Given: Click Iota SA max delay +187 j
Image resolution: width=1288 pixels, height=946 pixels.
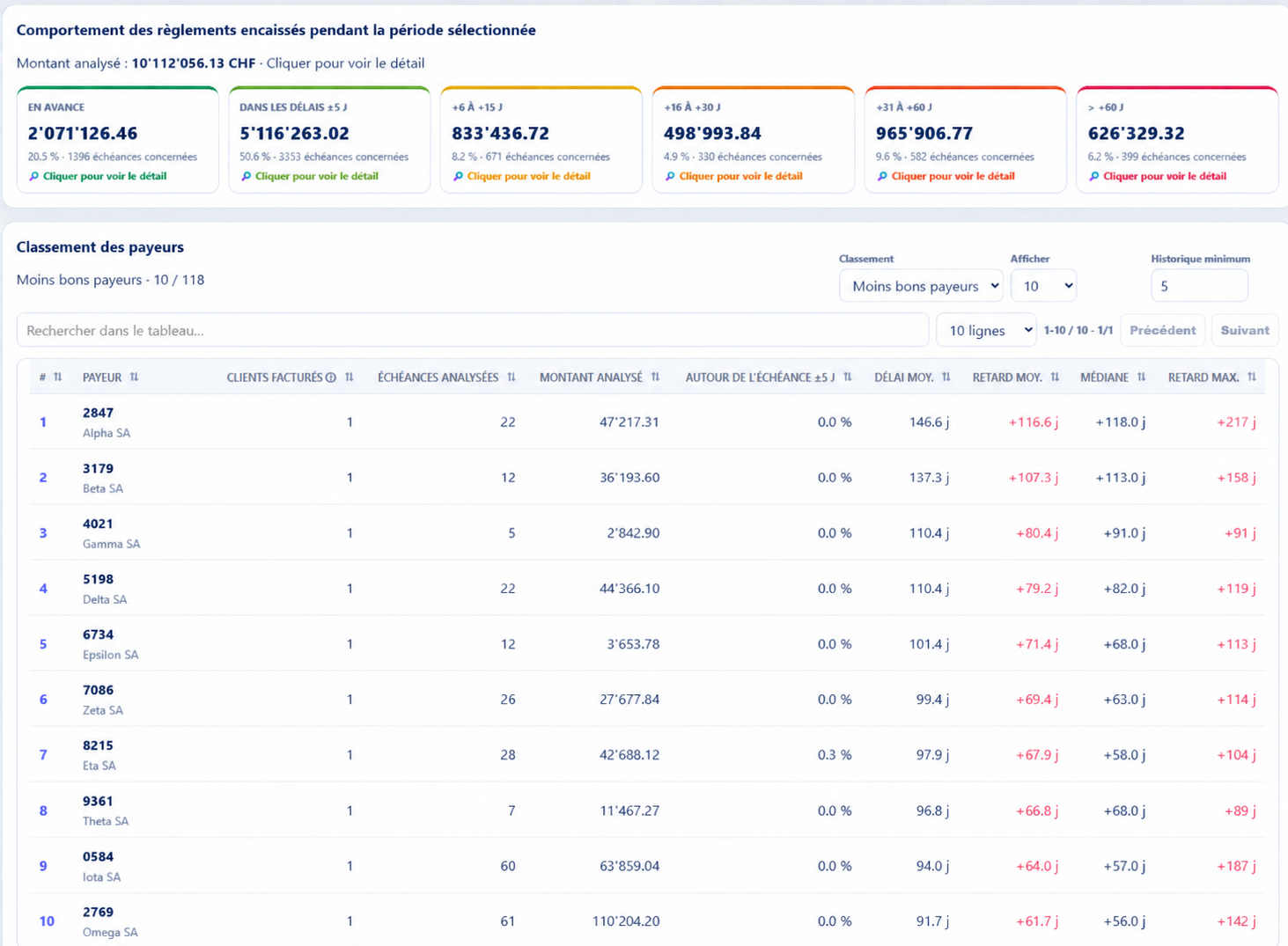Looking at the screenshot, I should point(1236,866).
